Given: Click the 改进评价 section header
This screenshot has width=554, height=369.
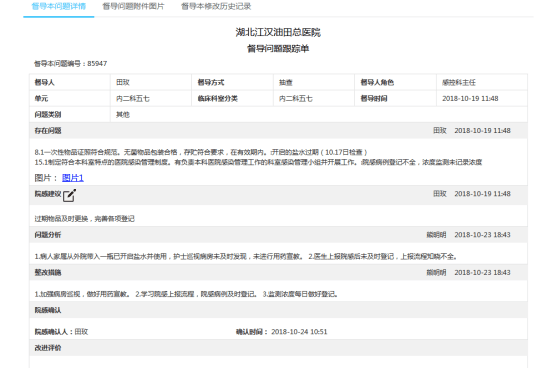Looking at the screenshot, I should [x=278, y=348].
